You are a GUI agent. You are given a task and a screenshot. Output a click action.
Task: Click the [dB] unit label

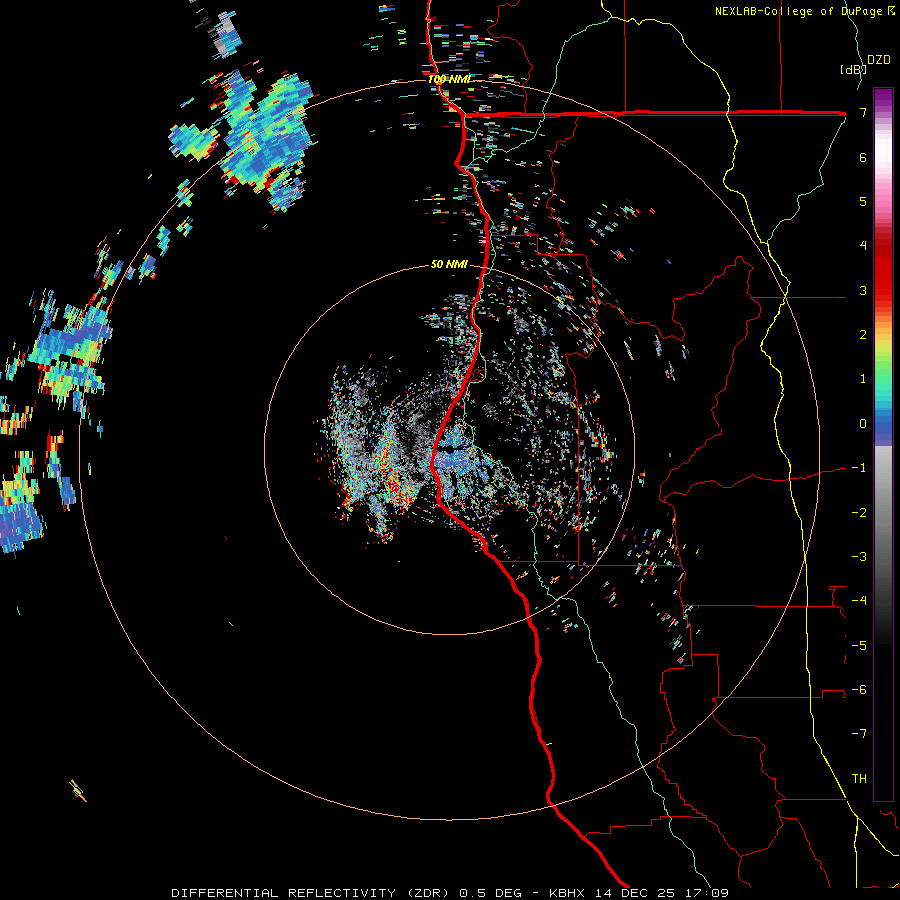852,69
